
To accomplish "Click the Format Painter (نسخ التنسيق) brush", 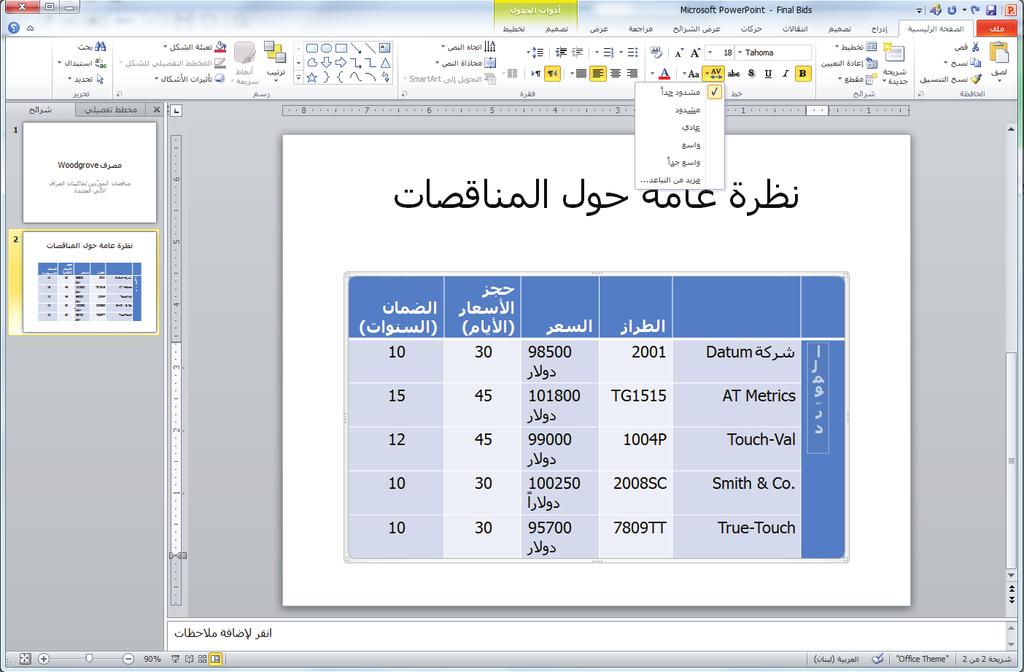I will (x=976, y=79).
